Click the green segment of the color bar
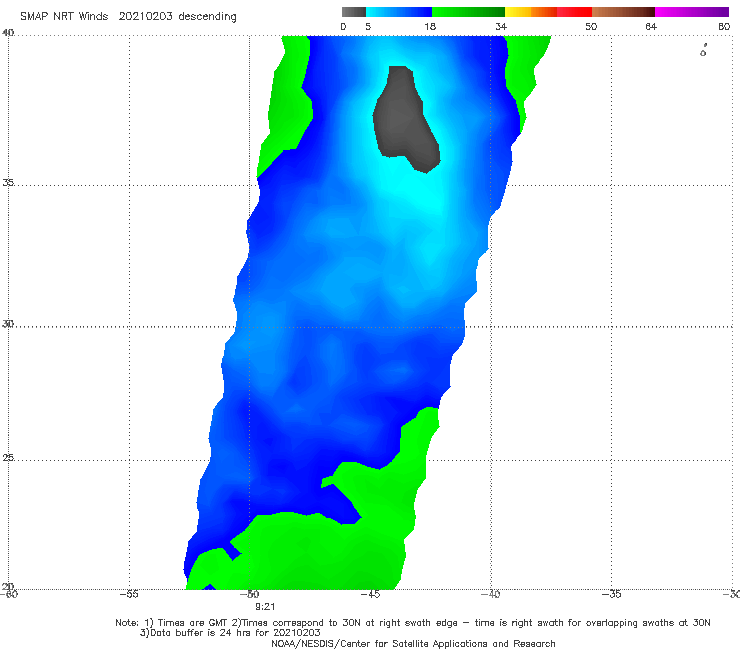The width and height of the screenshot is (740, 650). pyautogui.click(x=468, y=12)
